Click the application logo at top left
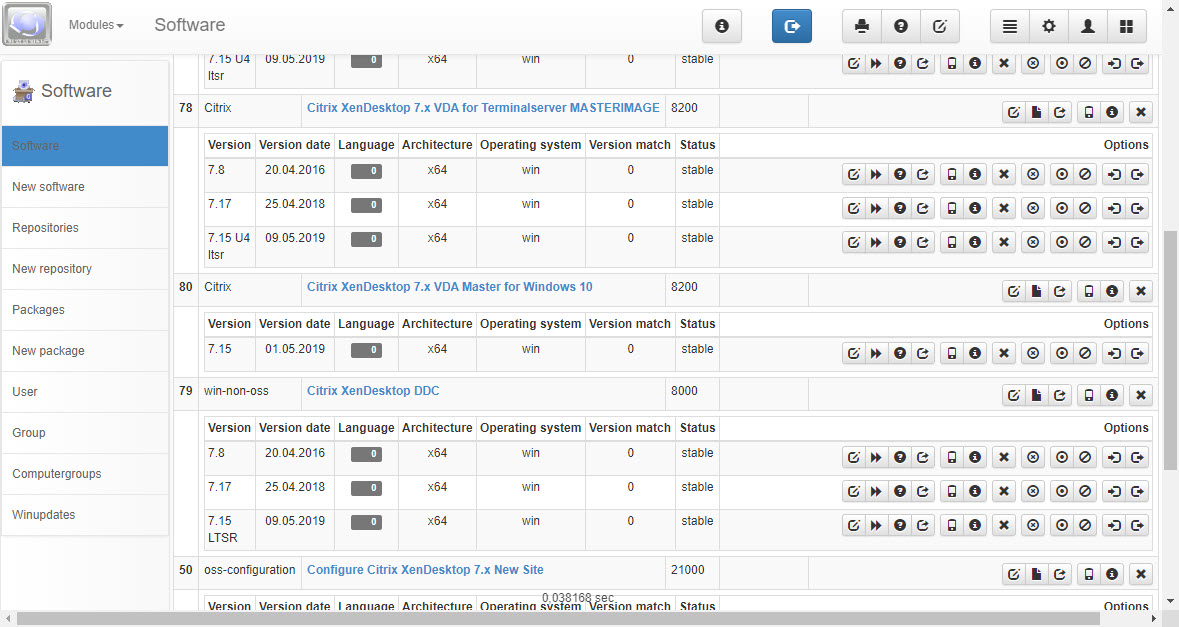Screen dimensions: 1179x627 tap(27, 24)
